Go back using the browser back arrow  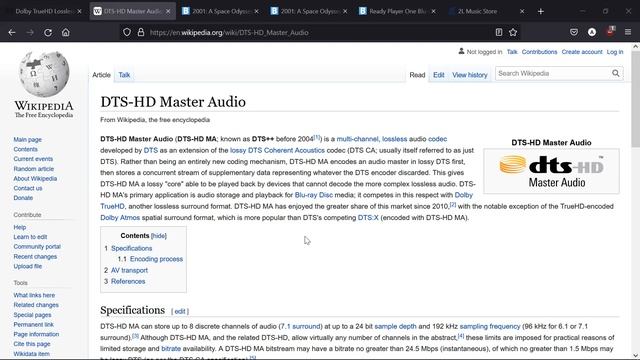point(12,32)
